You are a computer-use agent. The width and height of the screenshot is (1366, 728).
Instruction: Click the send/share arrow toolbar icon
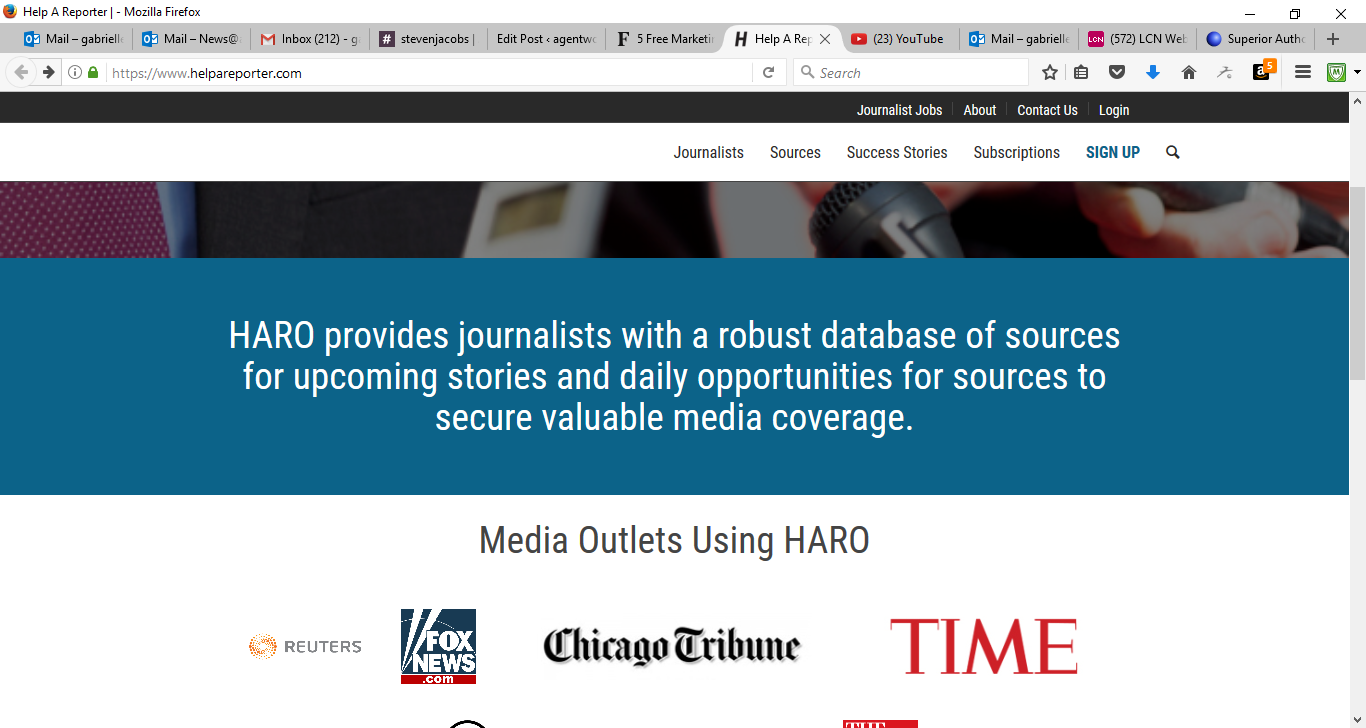(x=1225, y=72)
